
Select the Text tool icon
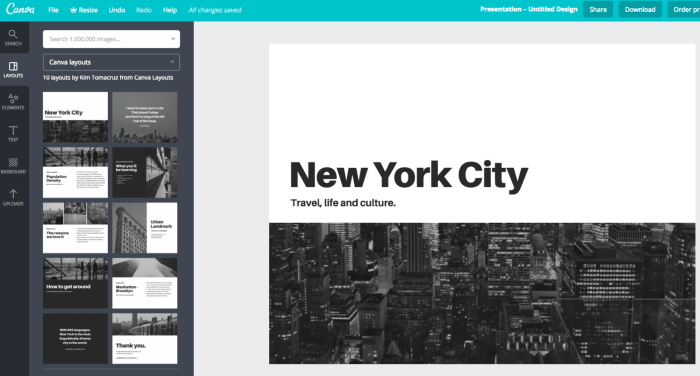13,134
